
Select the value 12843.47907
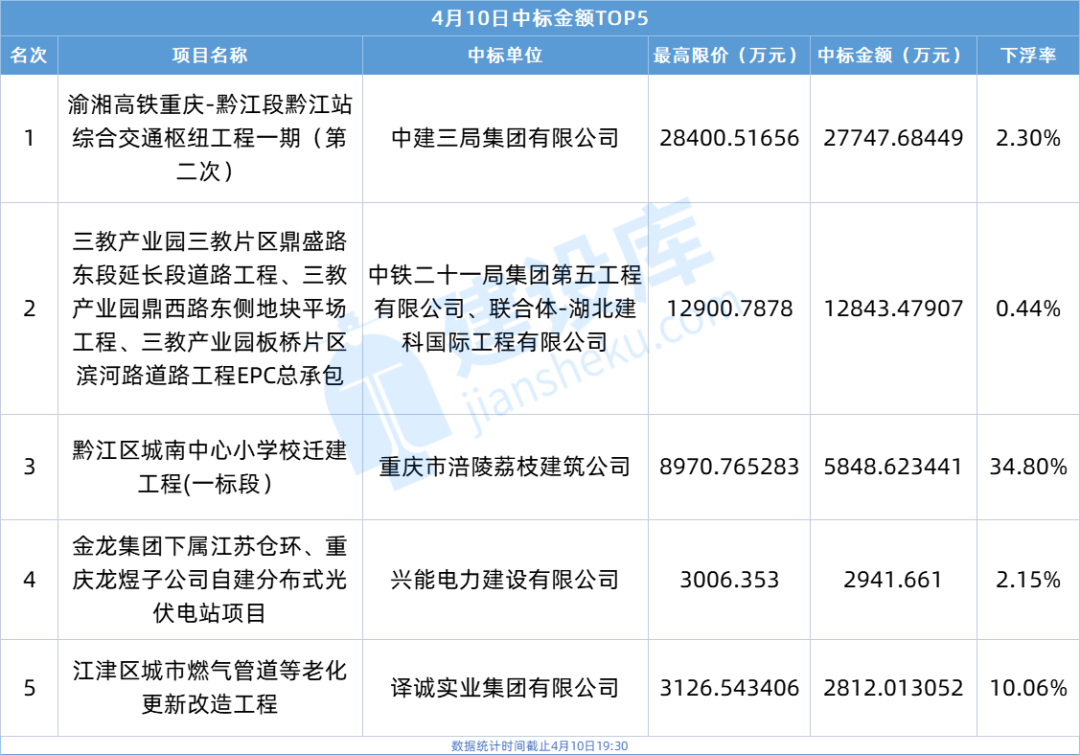[x=893, y=309]
